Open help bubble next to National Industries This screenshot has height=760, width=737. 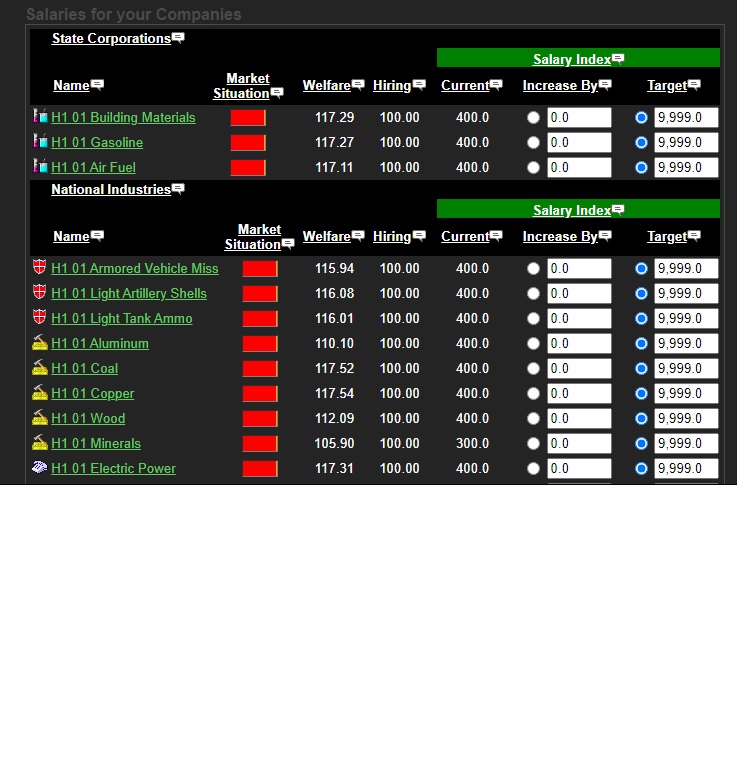coord(178,189)
